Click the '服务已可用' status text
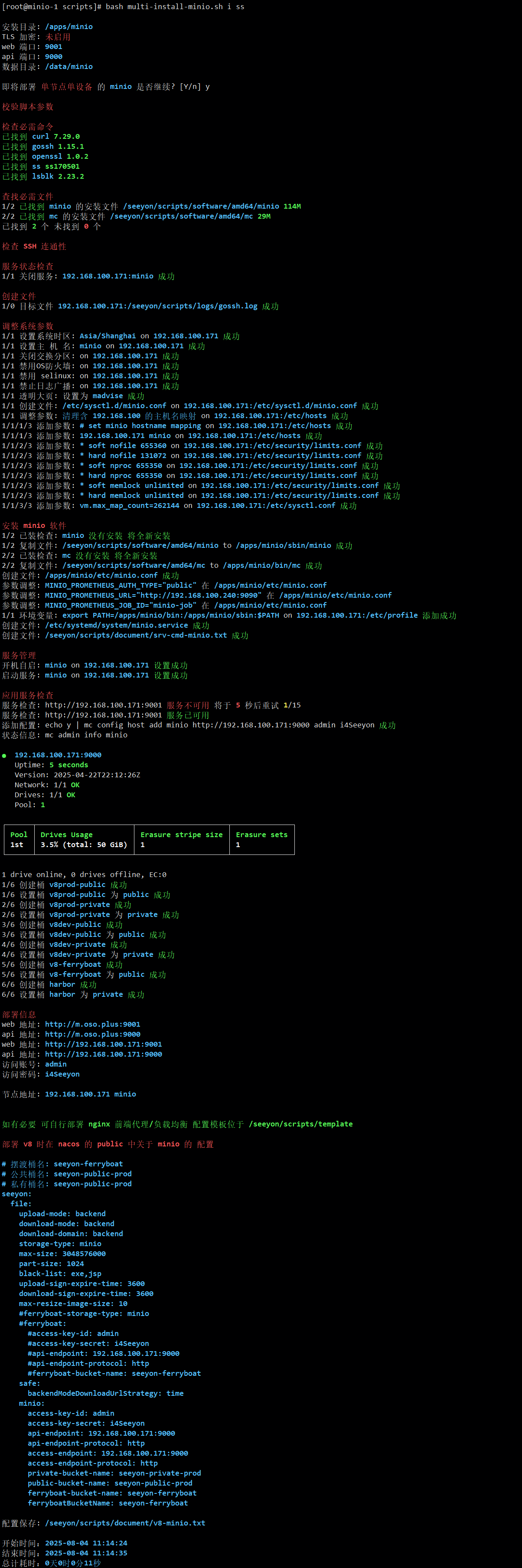 coord(188,715)
